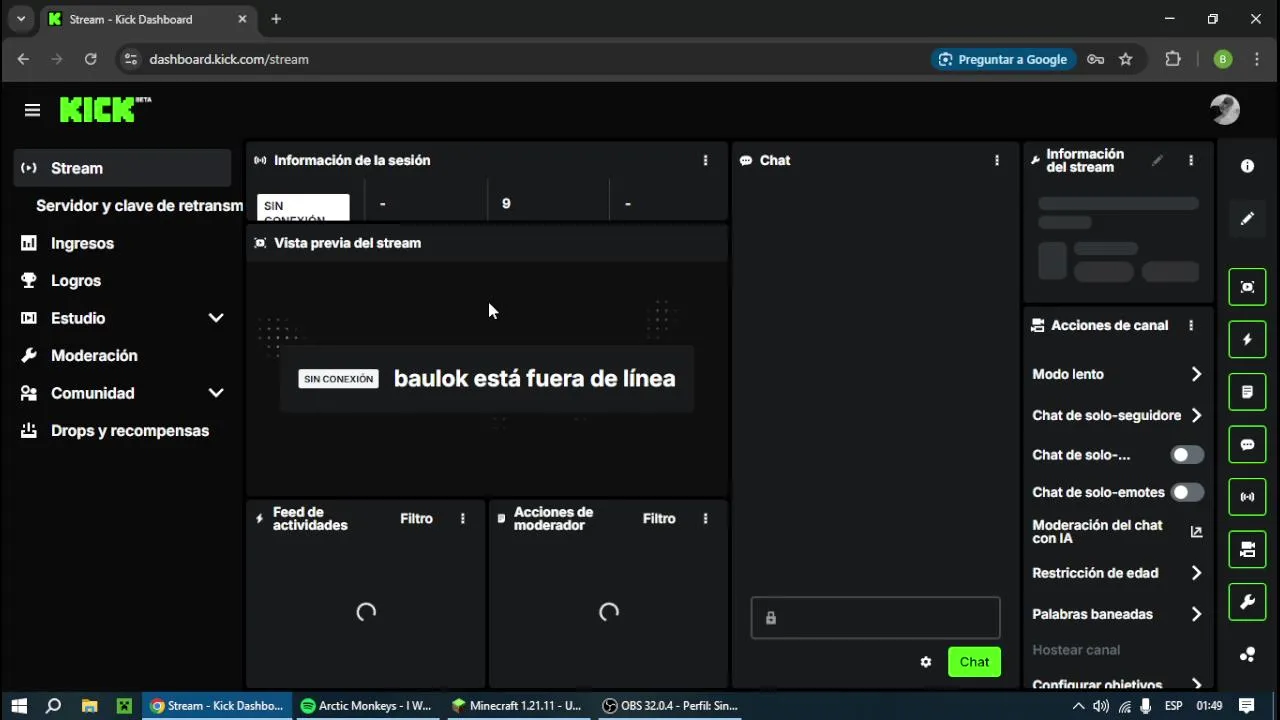Image resolution: width=1280 pixels, height=720 pixels.
Task: Open a new Chrome tab
Action: [276, 19]
